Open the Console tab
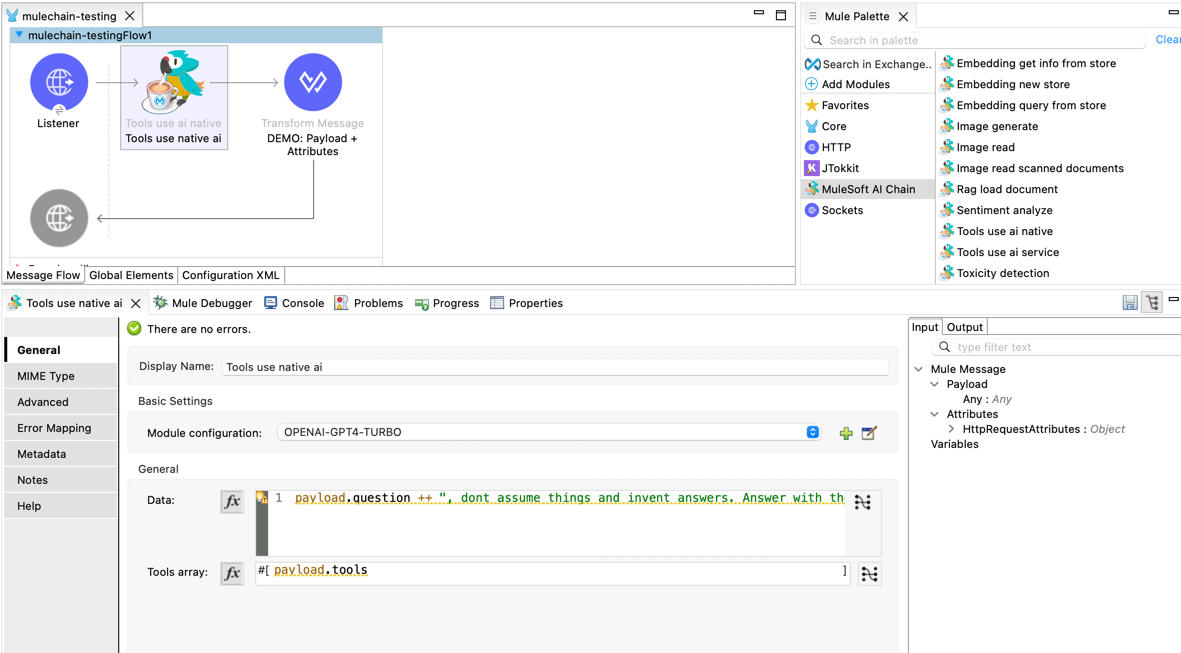Image resolution: width=1181 pixels, height=653 pixels. pyautogui.click(x=294, y=303)
